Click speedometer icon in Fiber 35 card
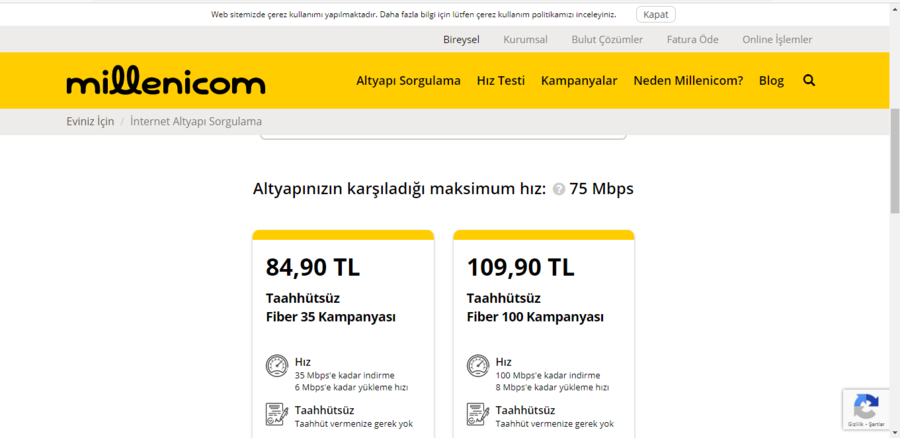The height and width of the screenshot is (438, 900). 277,366
